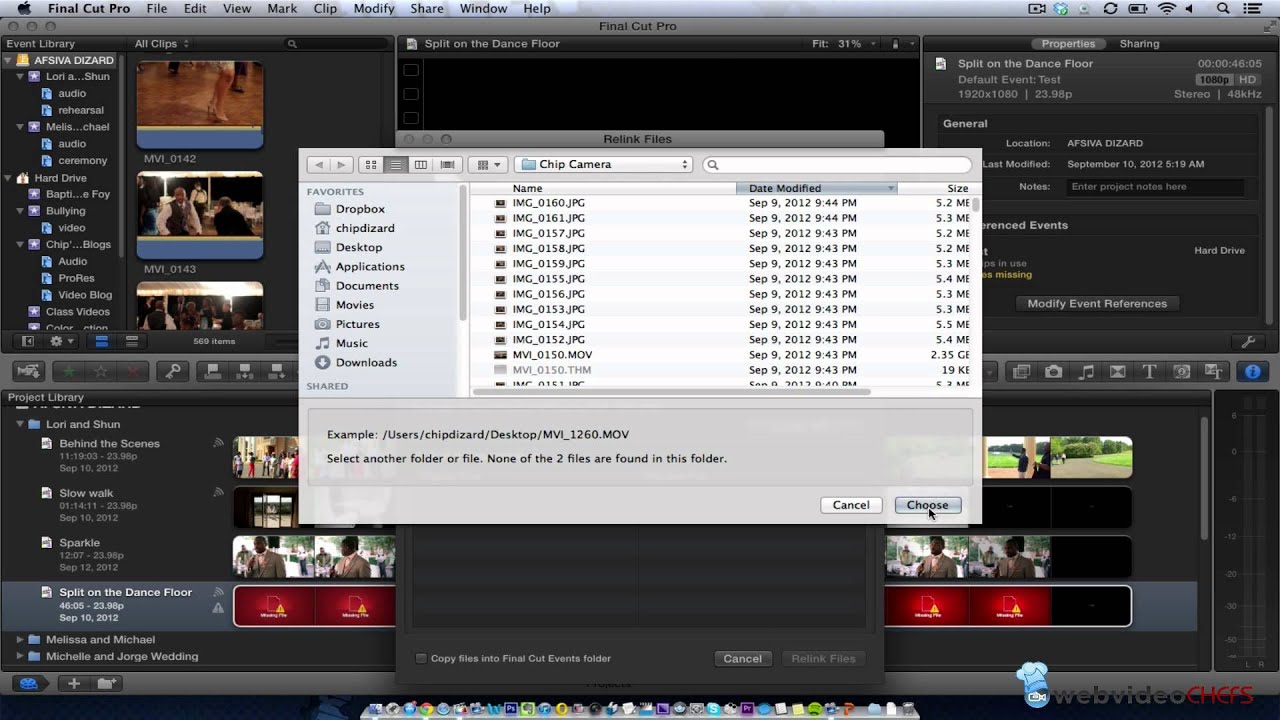Switch to list view in file dialog
Viewport: 1280px width, 720px height.
pos(396,165)
